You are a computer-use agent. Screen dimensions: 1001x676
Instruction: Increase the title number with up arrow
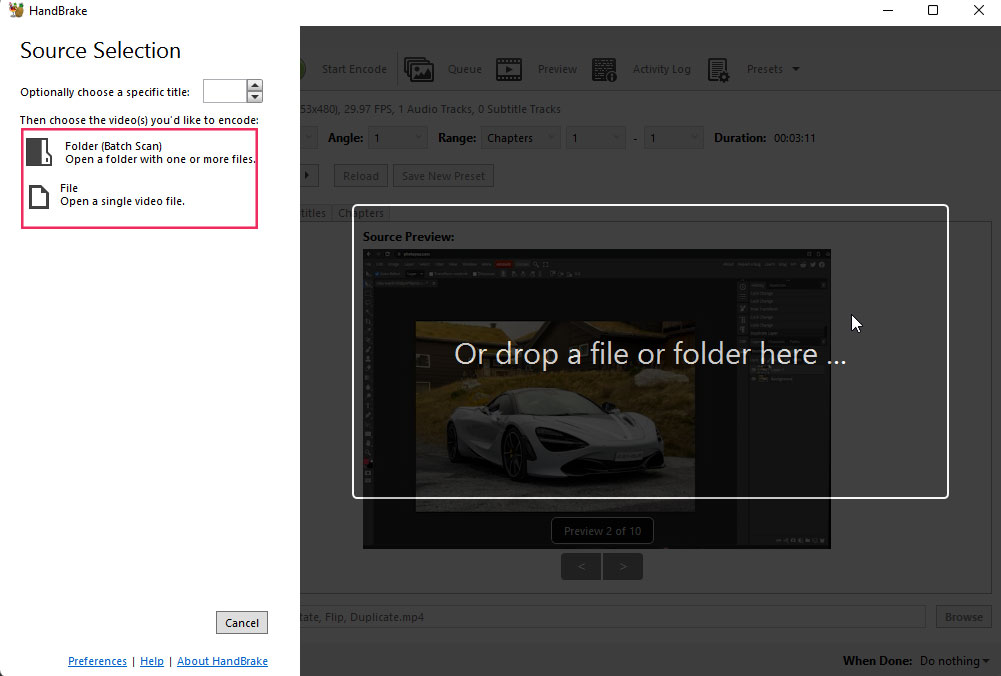[x=255, y=86]
